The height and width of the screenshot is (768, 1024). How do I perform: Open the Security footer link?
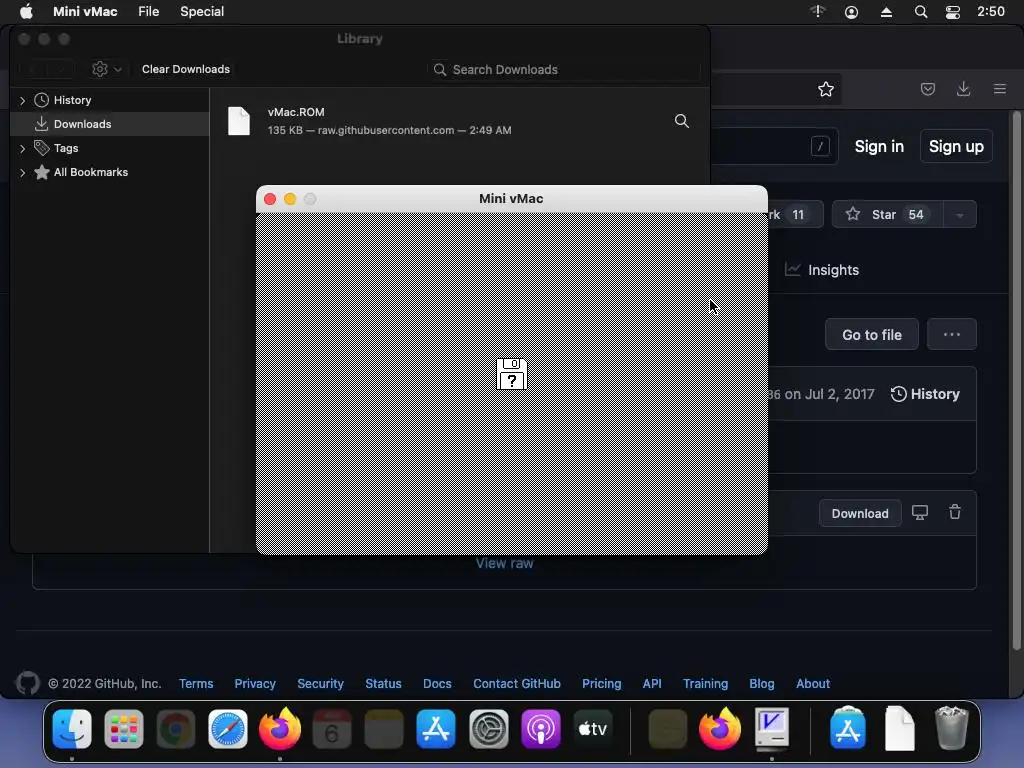click(320, 684)
